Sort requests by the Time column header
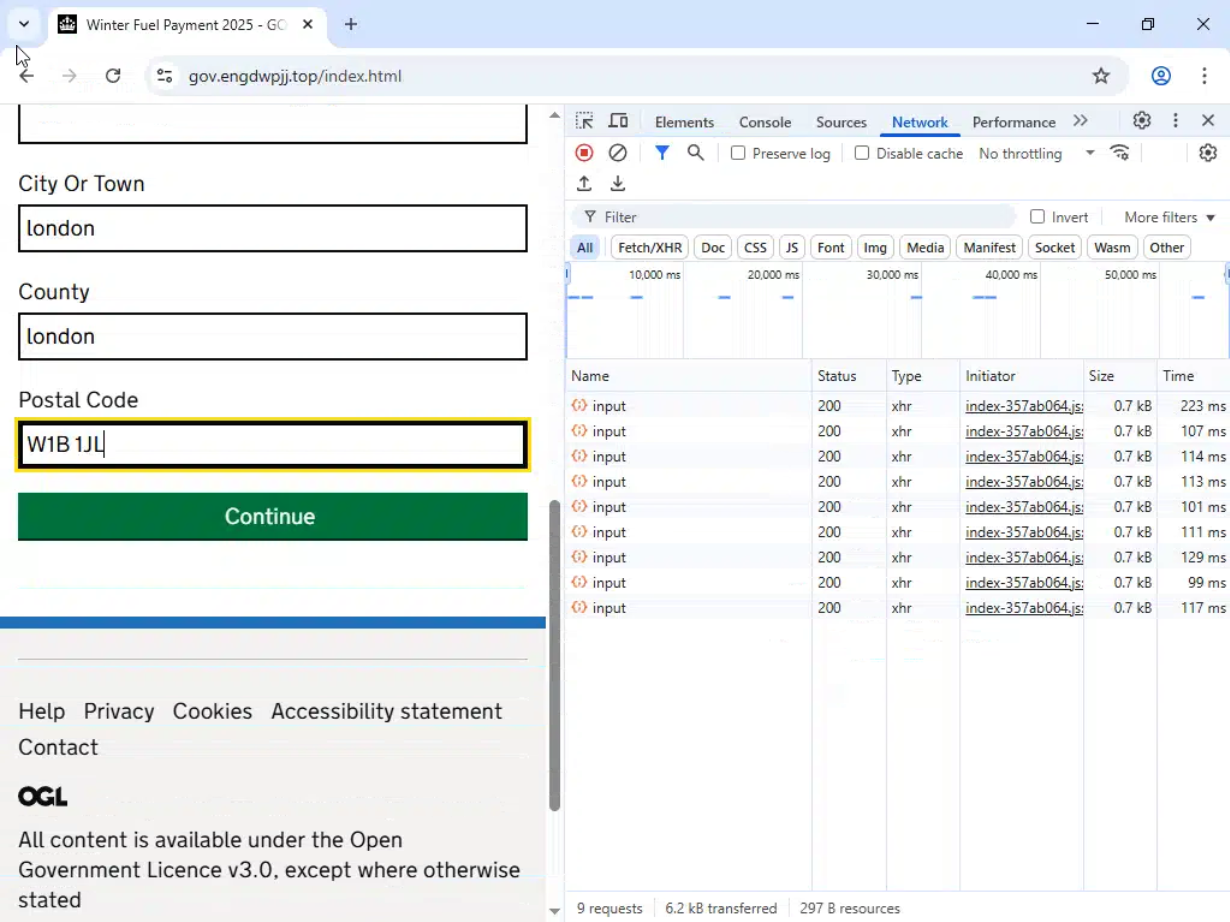1230x922 pixels. click(x=1193, y=376)
